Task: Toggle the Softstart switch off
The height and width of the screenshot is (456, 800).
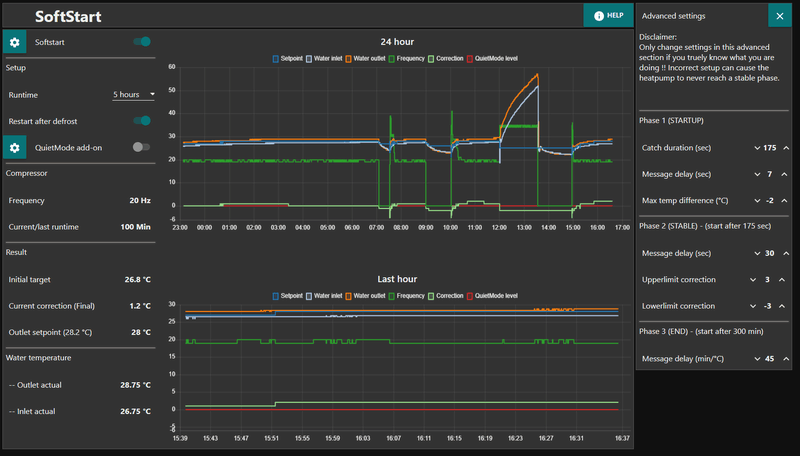Action: (x=142, y=42)
